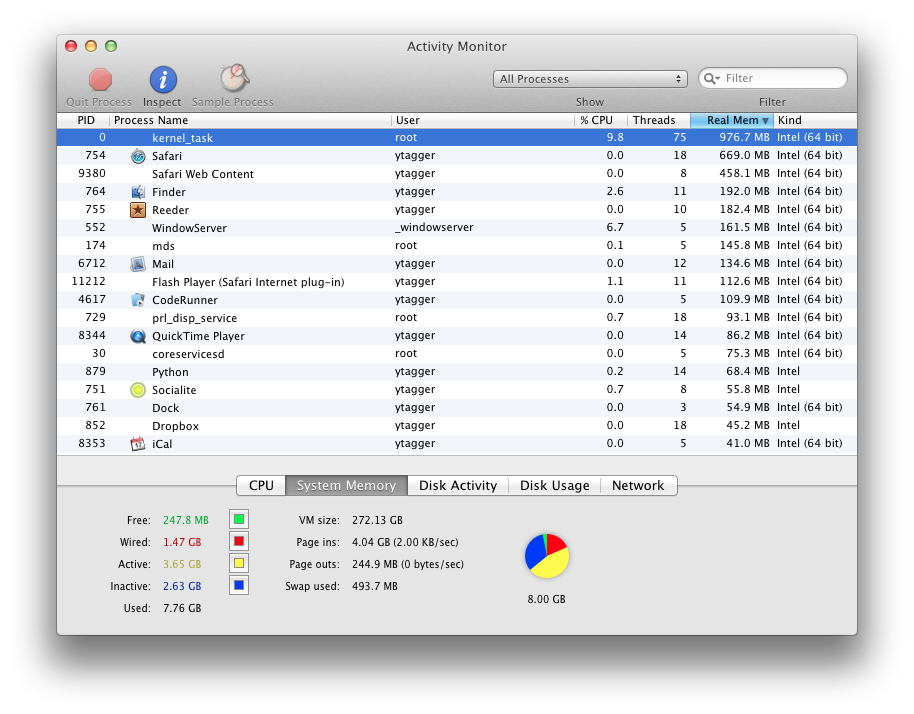
Task: Select the Safari Web Content row
Action: [x=457, y=174]
